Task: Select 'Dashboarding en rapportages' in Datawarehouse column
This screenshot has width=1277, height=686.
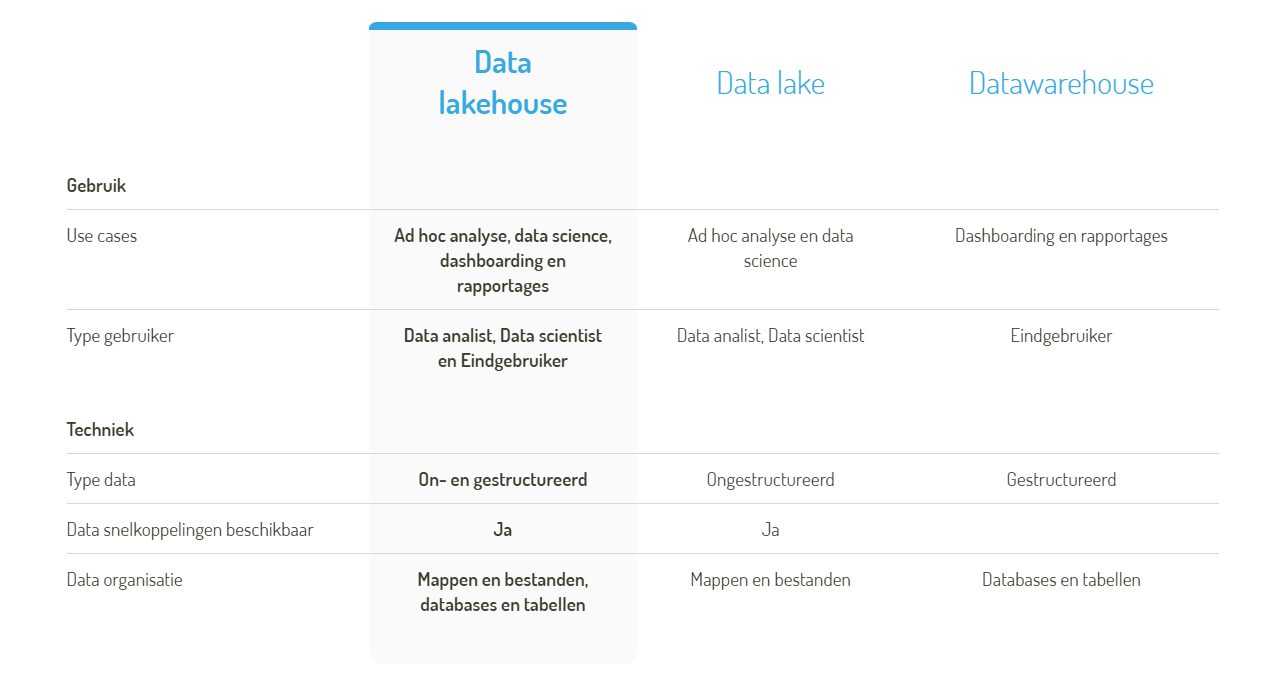Action: [x=1061, y=236]
